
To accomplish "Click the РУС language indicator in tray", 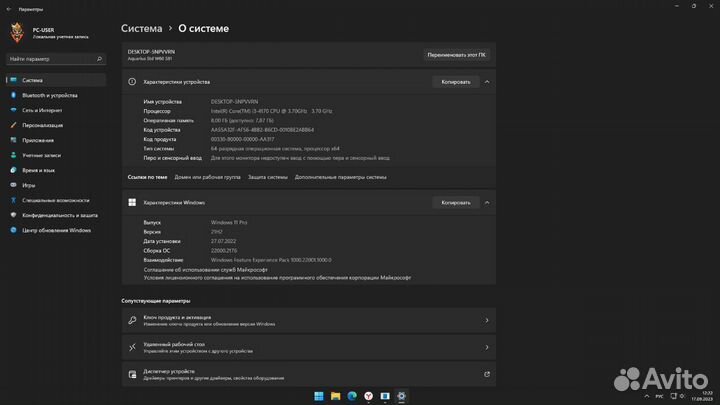I will (x=659, y=396).
